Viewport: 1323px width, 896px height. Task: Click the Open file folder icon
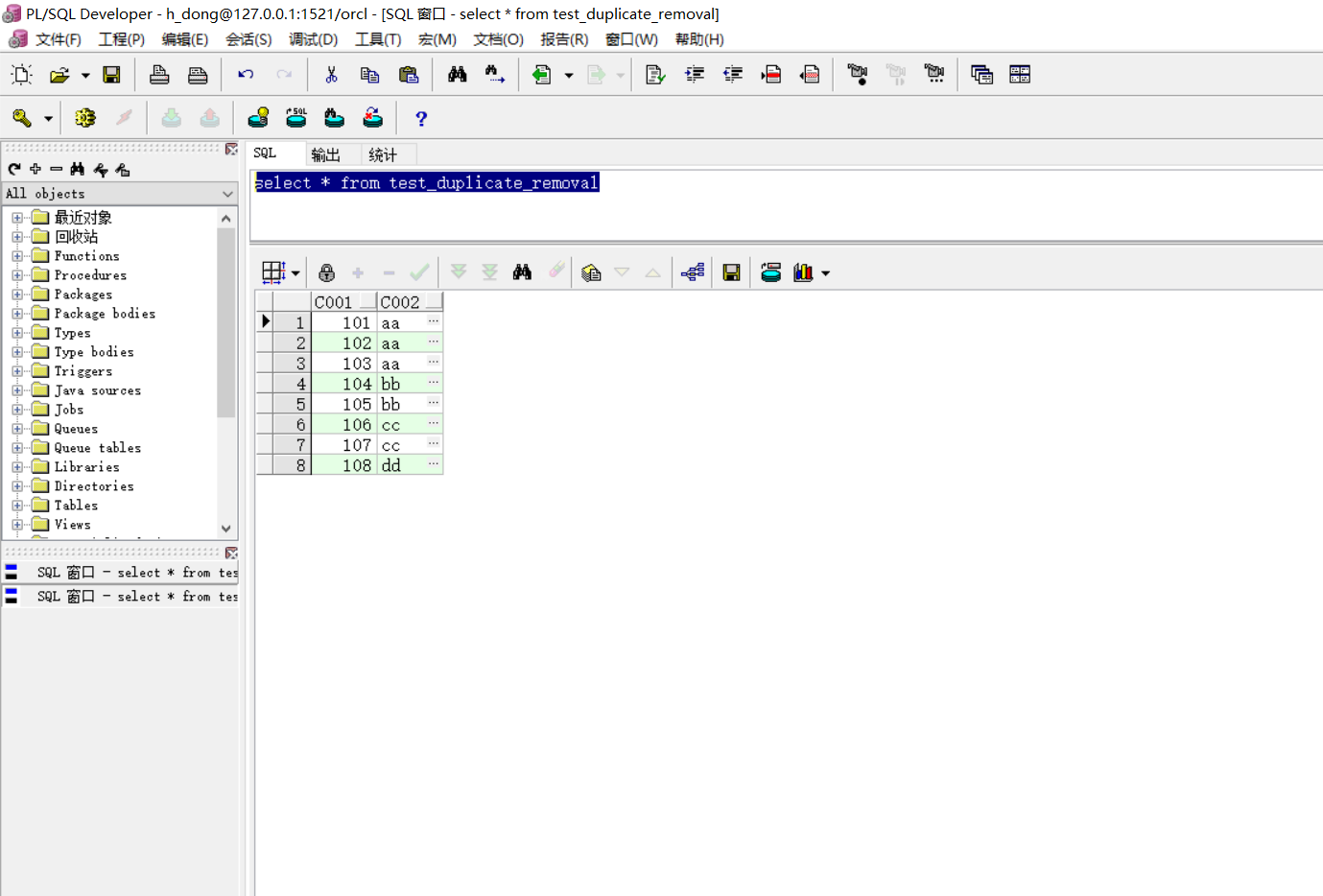coord(59,75)
